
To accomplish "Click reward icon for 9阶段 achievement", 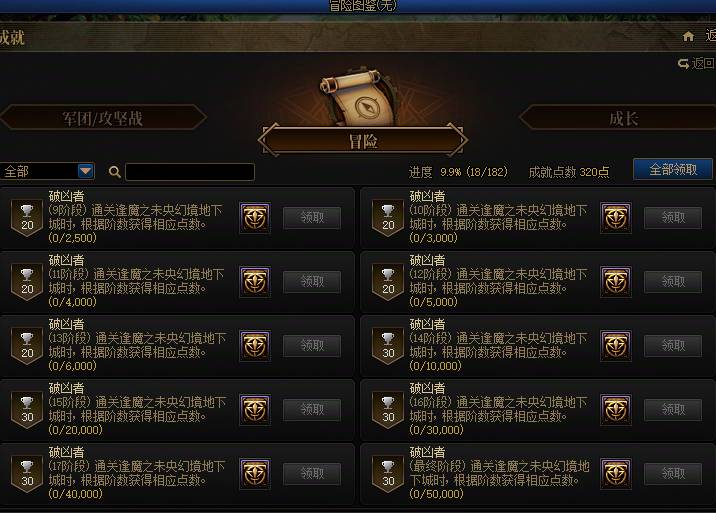I will (255, 218).
